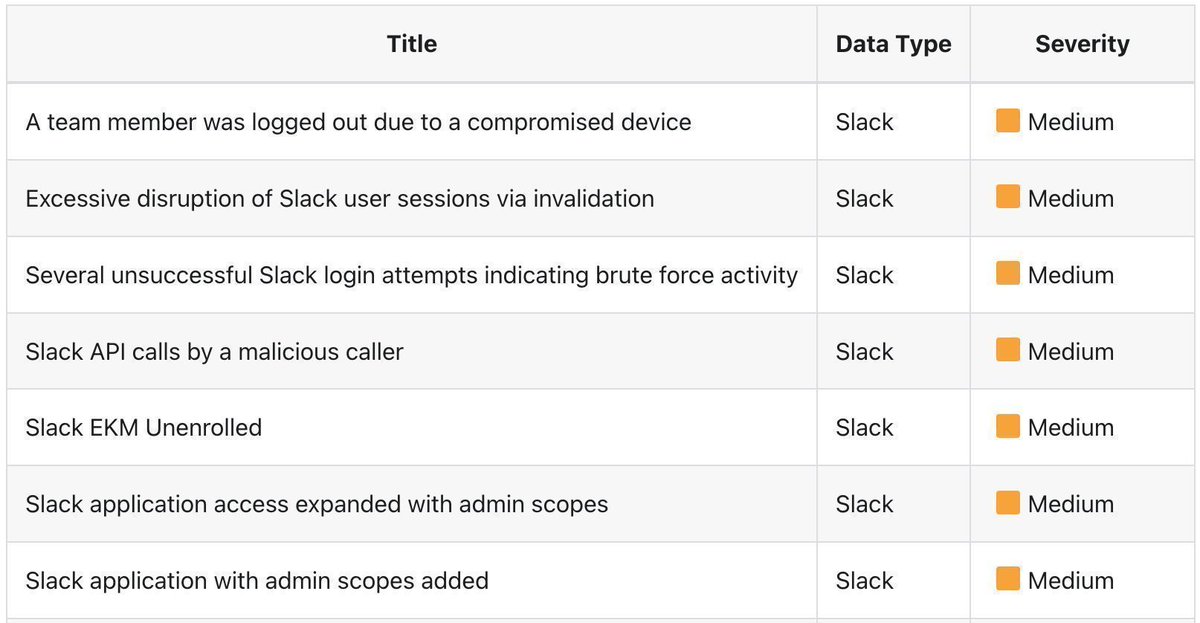Click Slack data type in compromised device row
1200x623 pixels.
tap(865, 122)
